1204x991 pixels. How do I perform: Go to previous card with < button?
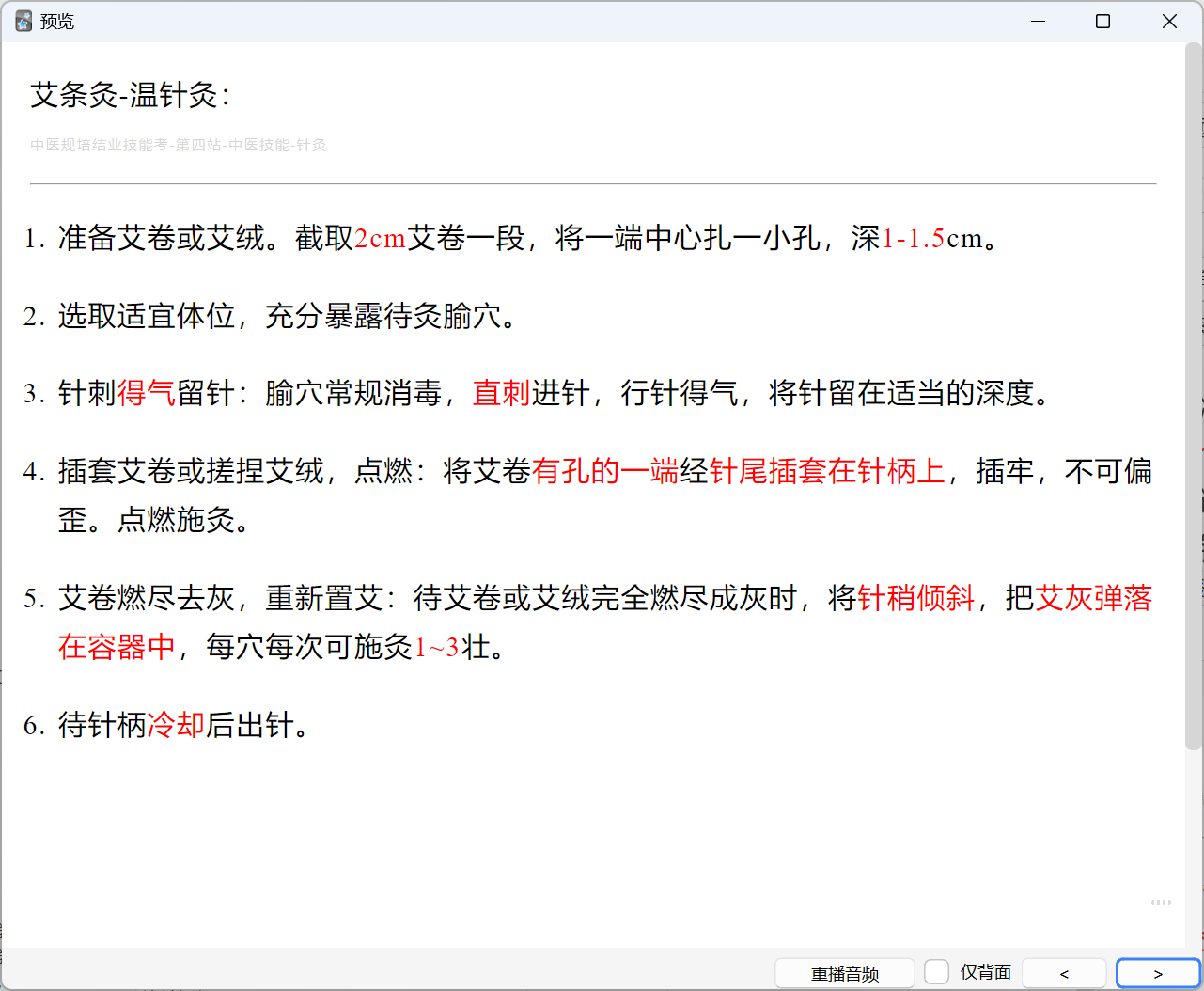[1064, 973]
